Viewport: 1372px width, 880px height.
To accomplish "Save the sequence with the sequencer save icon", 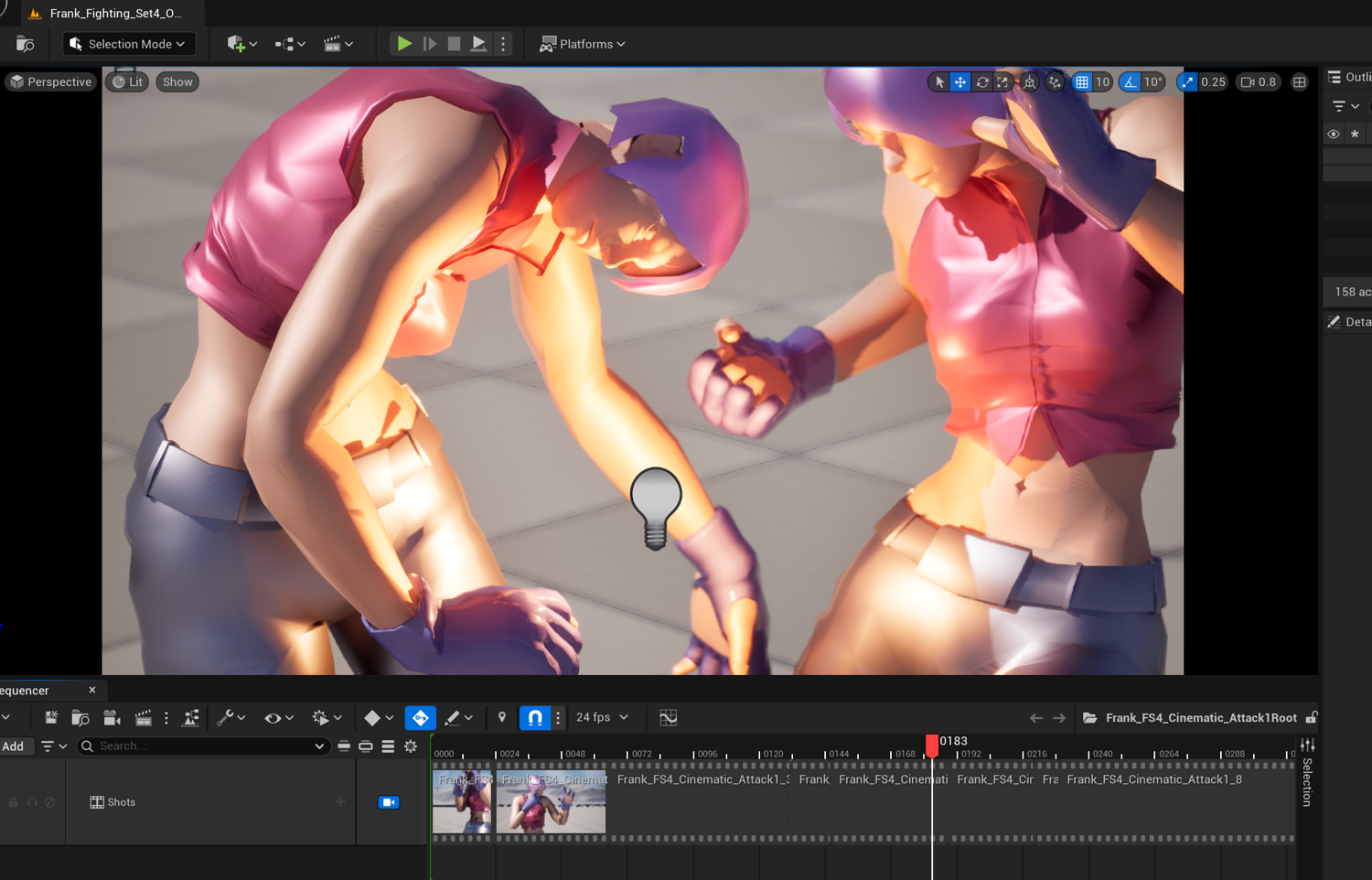I will click(51, 718).
